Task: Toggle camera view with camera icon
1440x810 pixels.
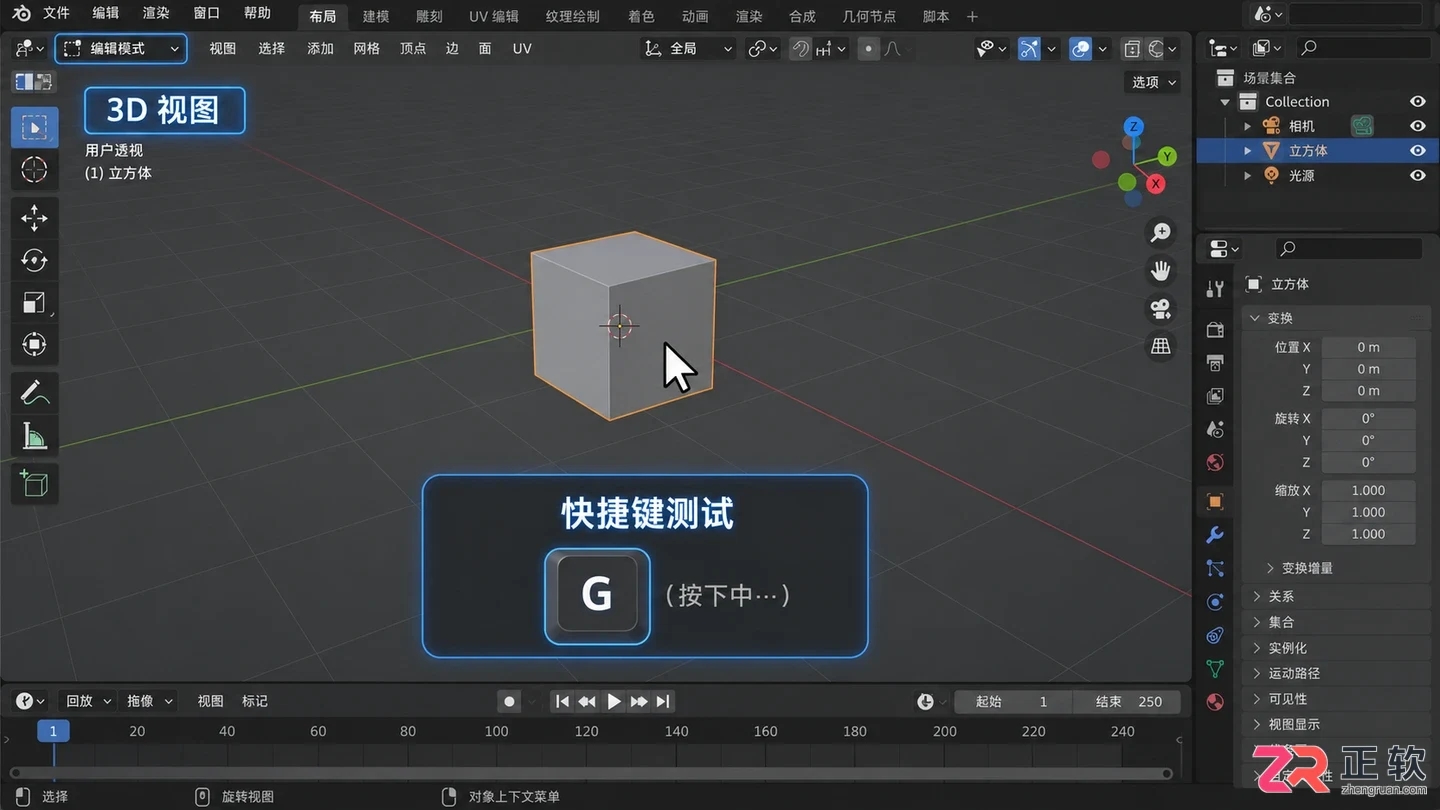Action: (1160, 308)
